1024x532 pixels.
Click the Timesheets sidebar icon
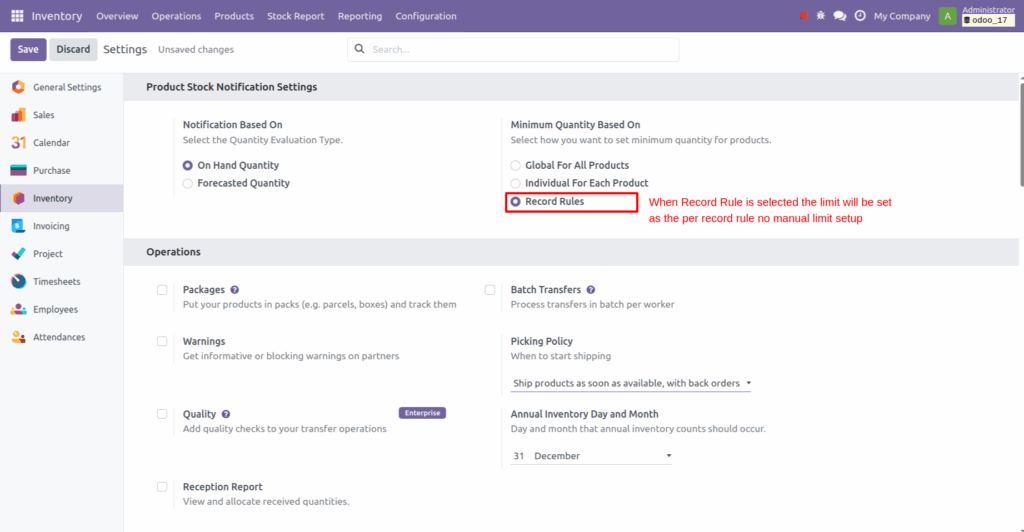(18, 281)
